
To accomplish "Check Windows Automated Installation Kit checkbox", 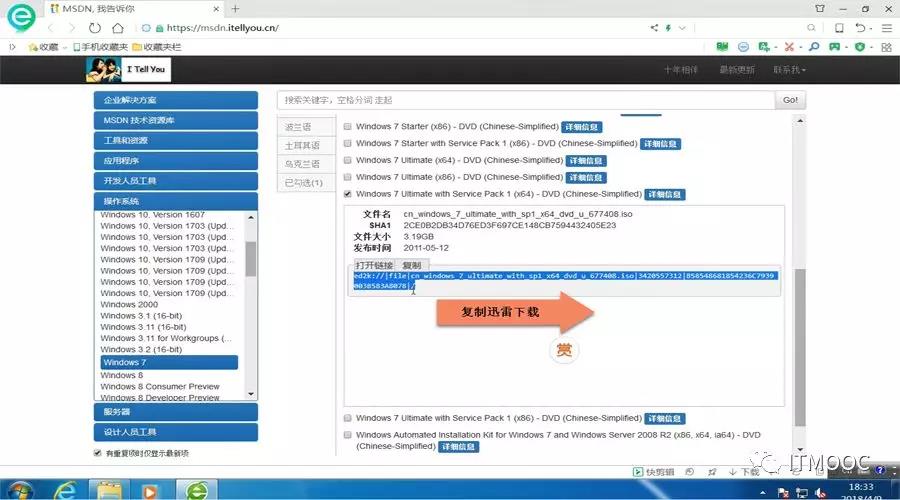I will coord(347,435).
